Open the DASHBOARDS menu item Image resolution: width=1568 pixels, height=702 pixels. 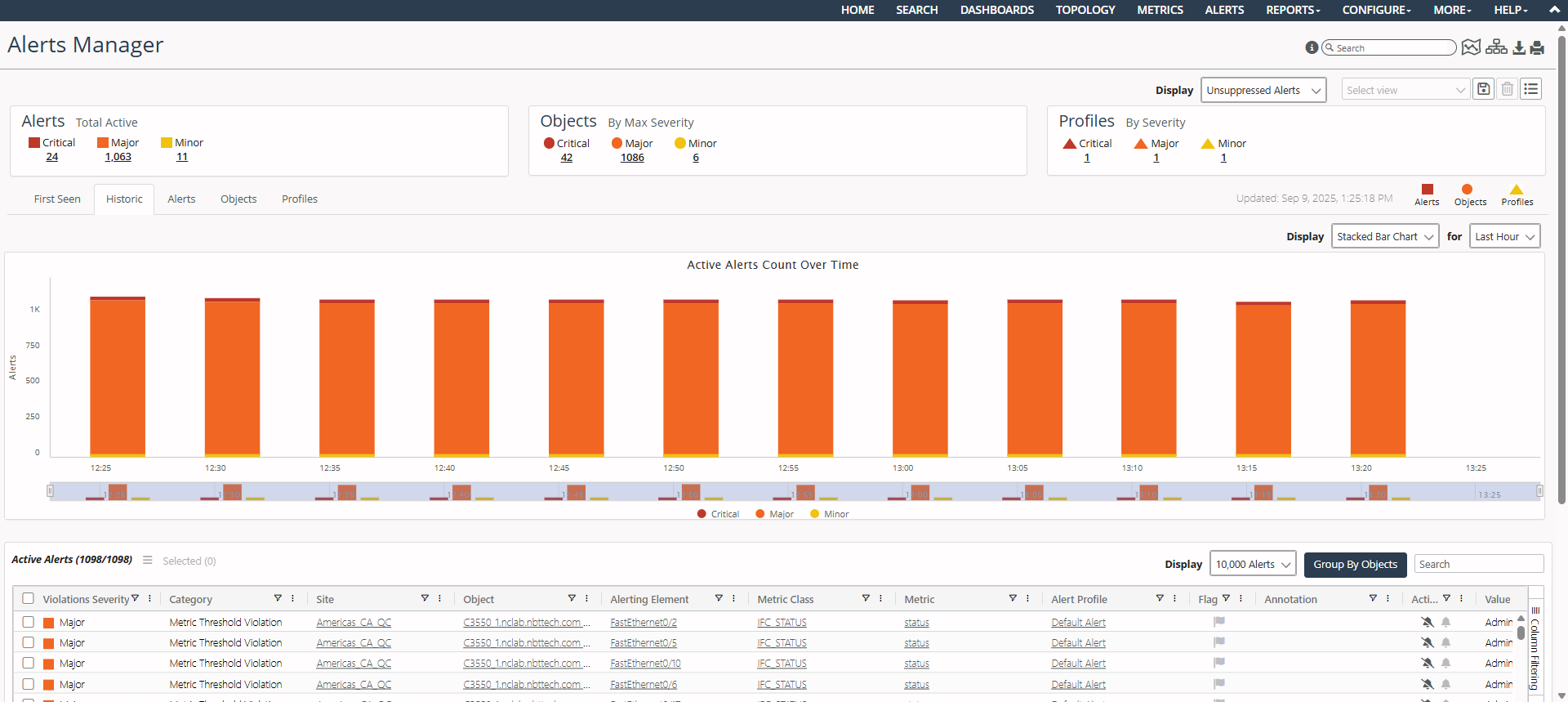(x=996, y=10)
